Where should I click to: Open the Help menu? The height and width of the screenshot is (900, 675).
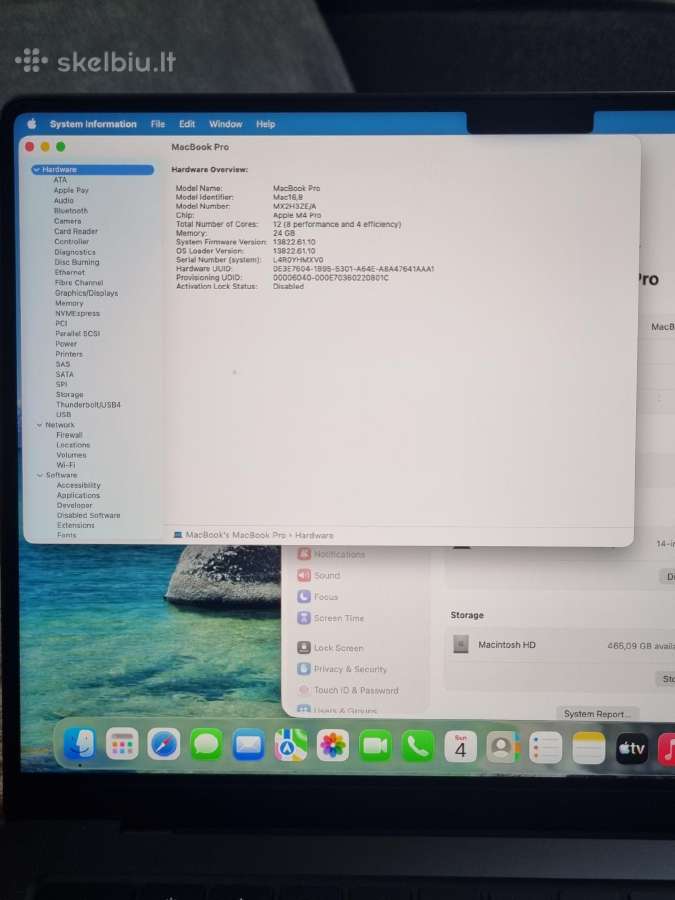point(265,124)
